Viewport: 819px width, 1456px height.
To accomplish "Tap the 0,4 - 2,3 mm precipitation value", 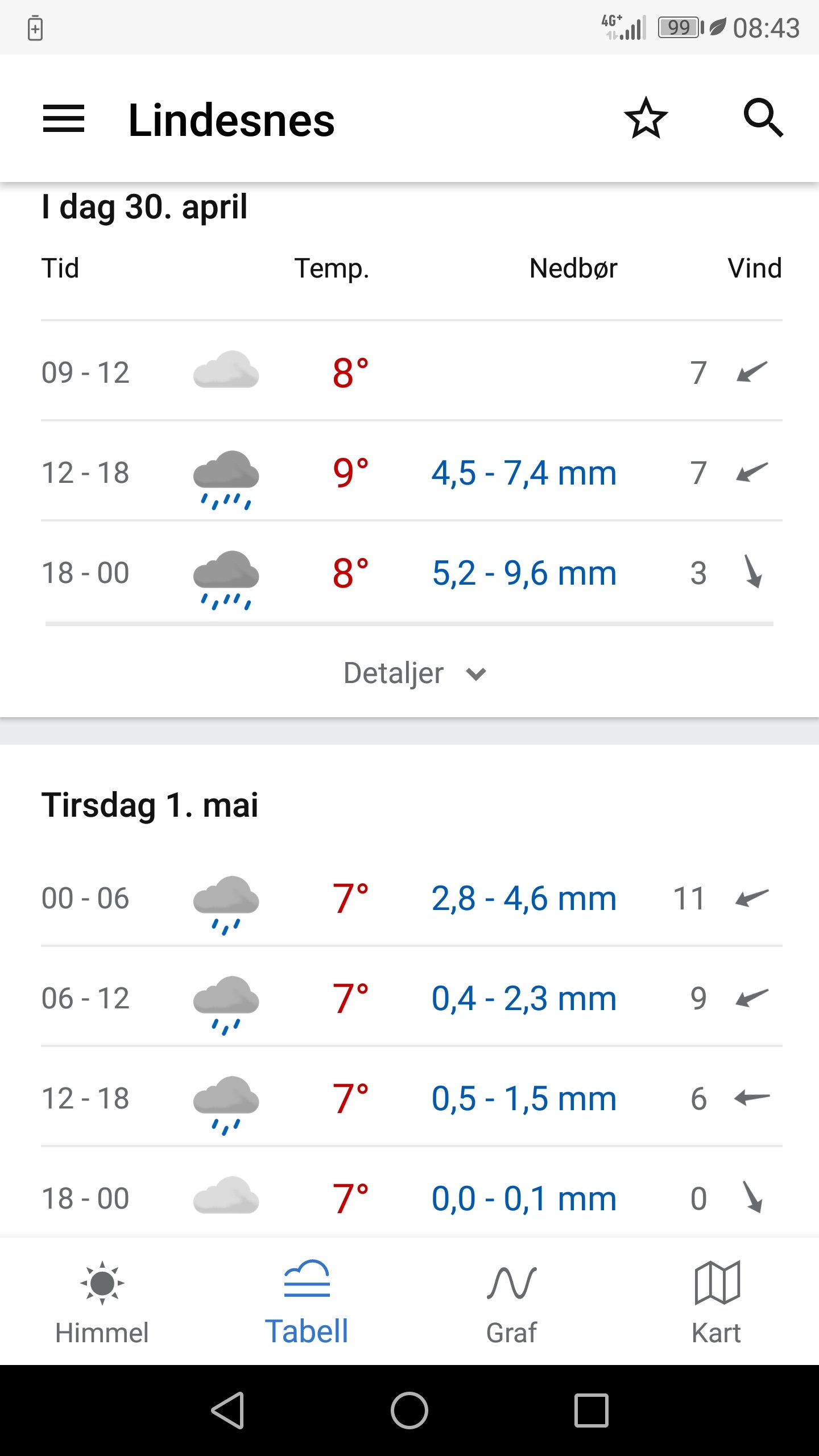I will [524, 999].
